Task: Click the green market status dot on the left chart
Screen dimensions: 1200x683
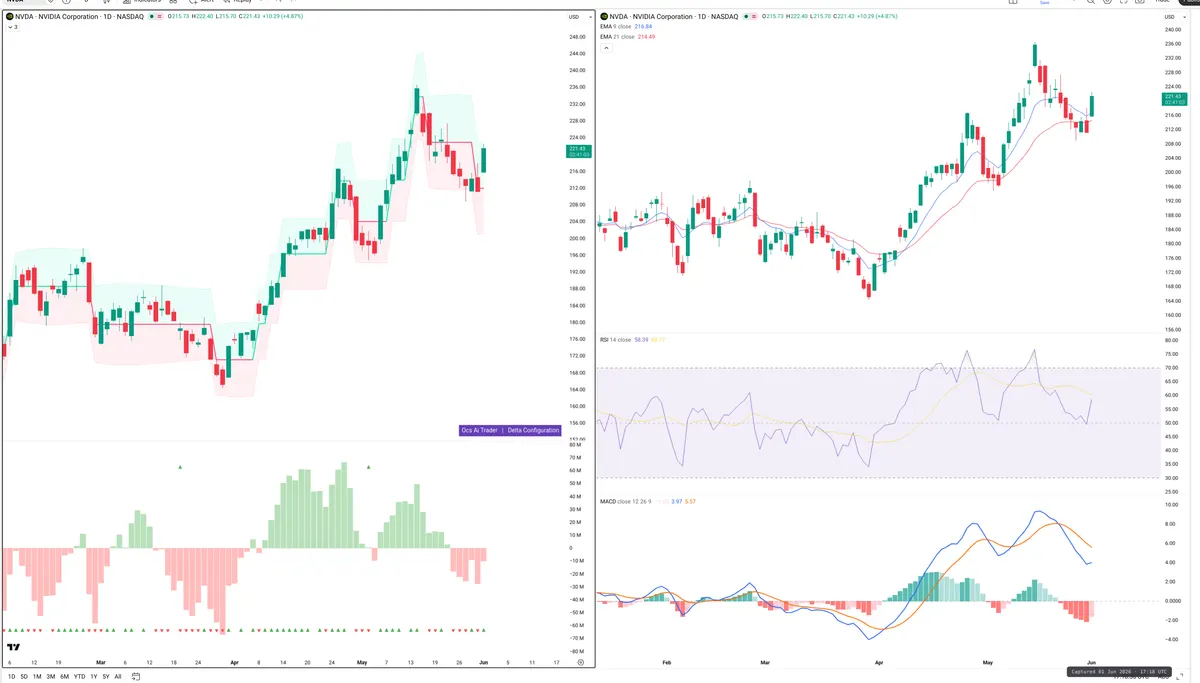Action: pyautogui.click(x=151, y=17)
